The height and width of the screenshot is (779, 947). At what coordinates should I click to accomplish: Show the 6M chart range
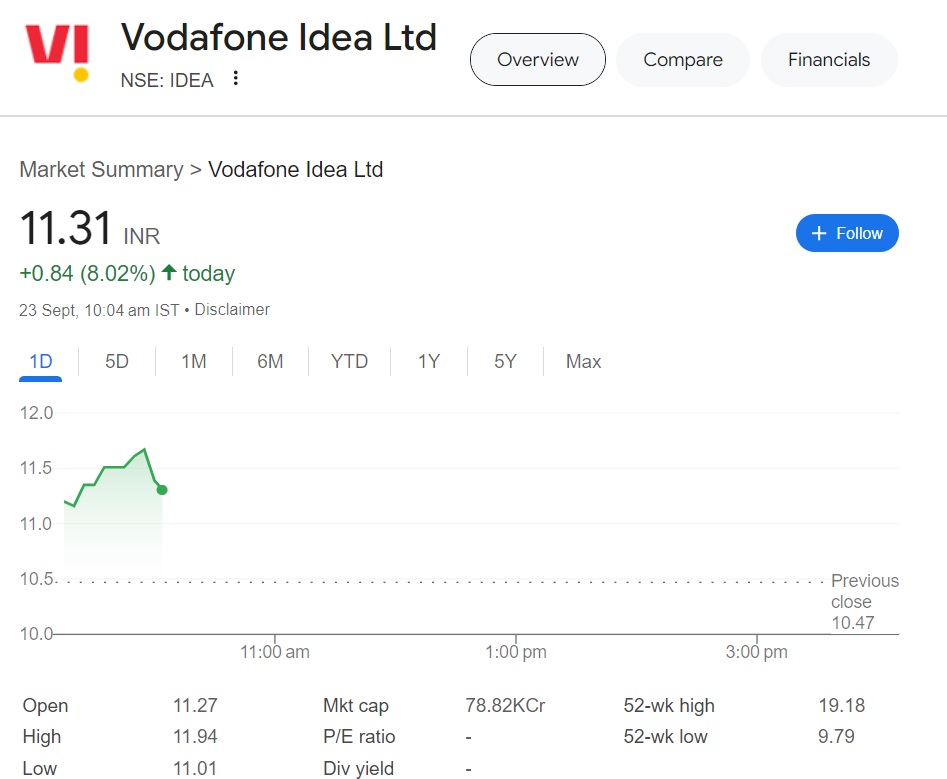tap(270, 362)
